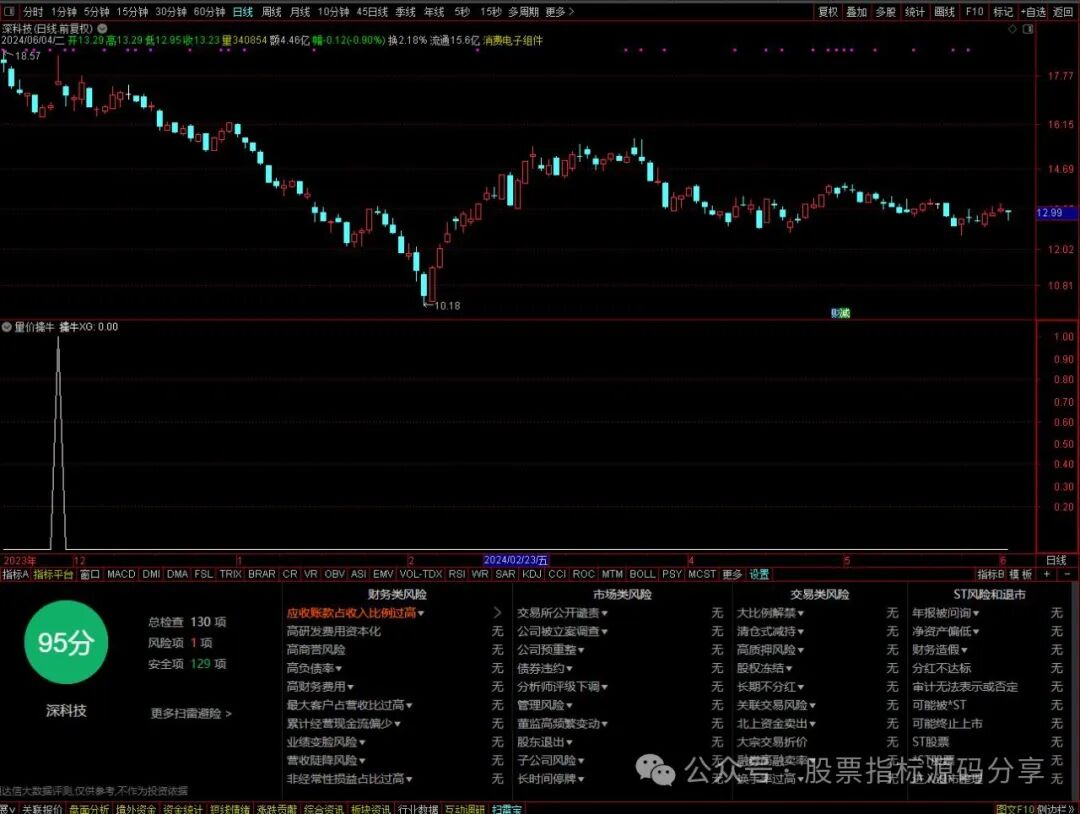Expand 大比例解禁 dropdown
Screen dimensions: 1080x814
click(801, 612)
